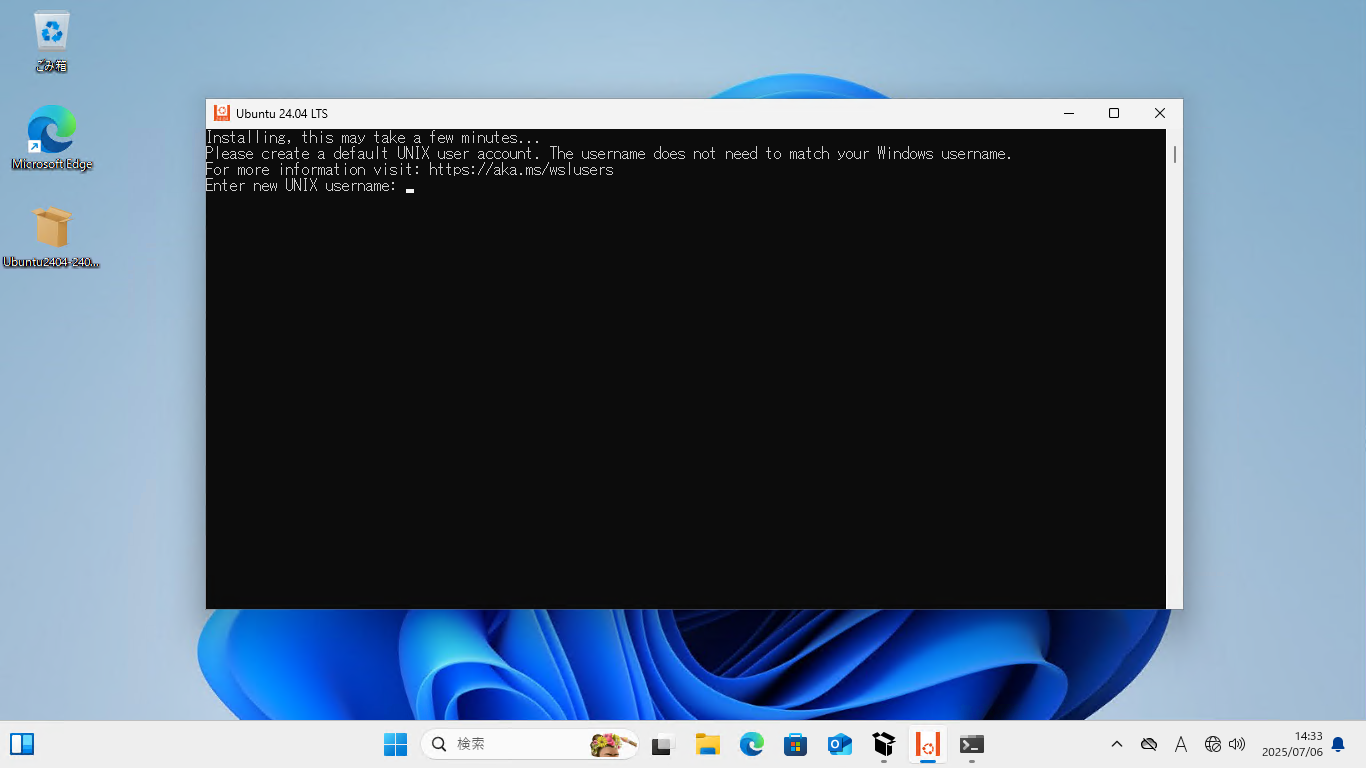
Task: Click the 'Please create a default UNIX user account' line
Action: 609,154
